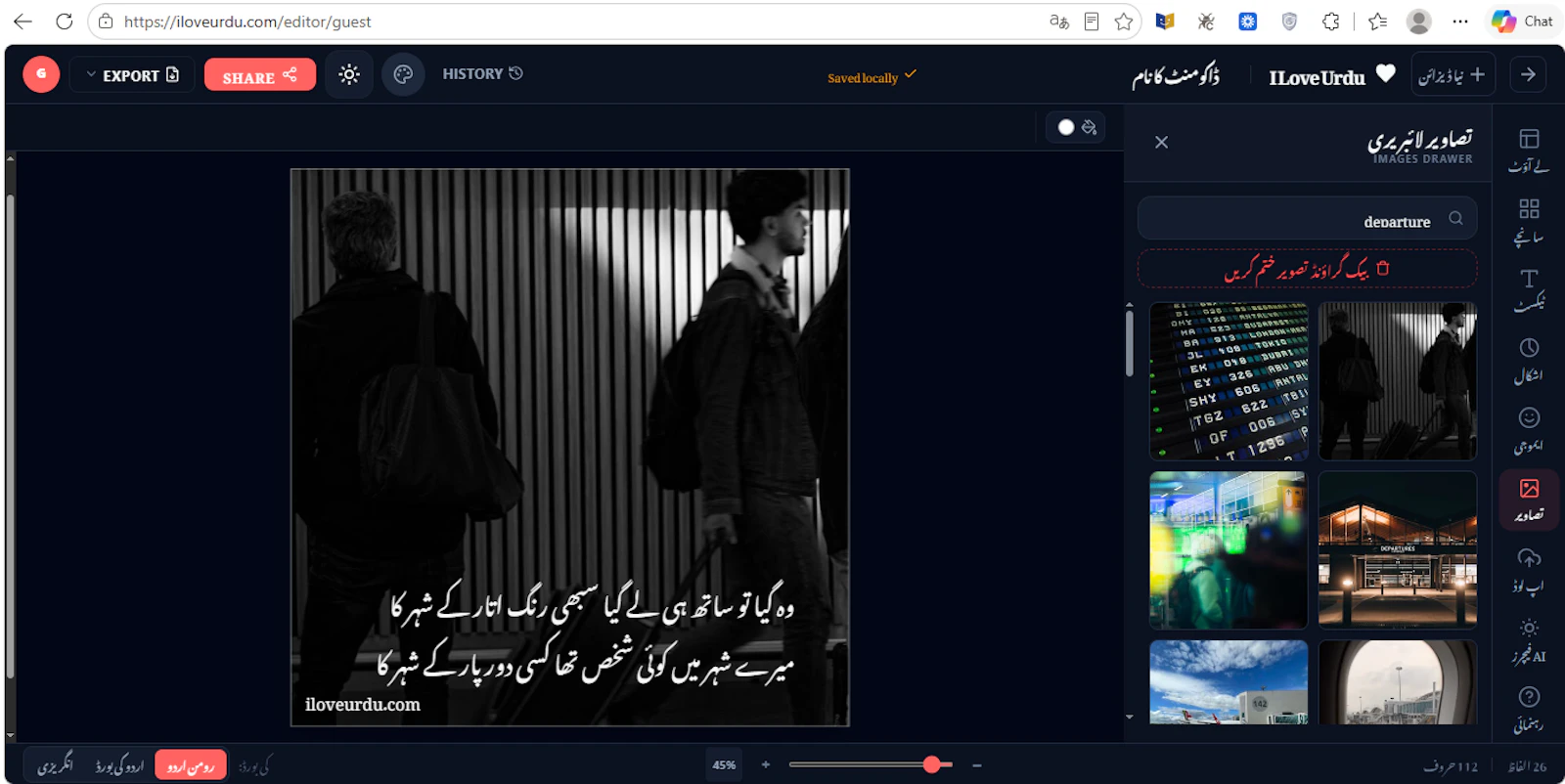Click the trash icon to remove background image
The image size is (1565, 784).
pos(1383,268)
